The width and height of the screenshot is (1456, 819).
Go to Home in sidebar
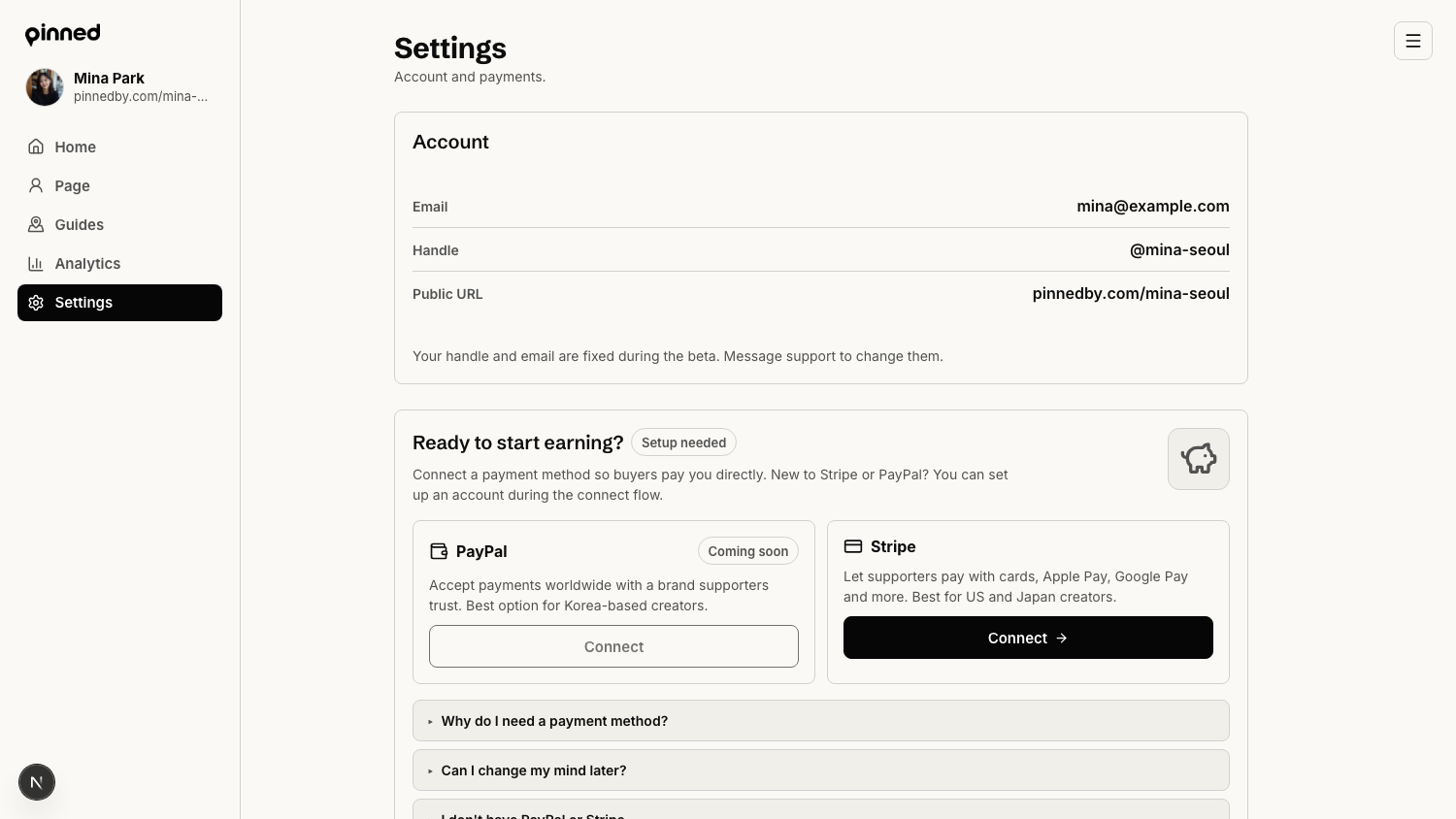[x=119, y=147]
